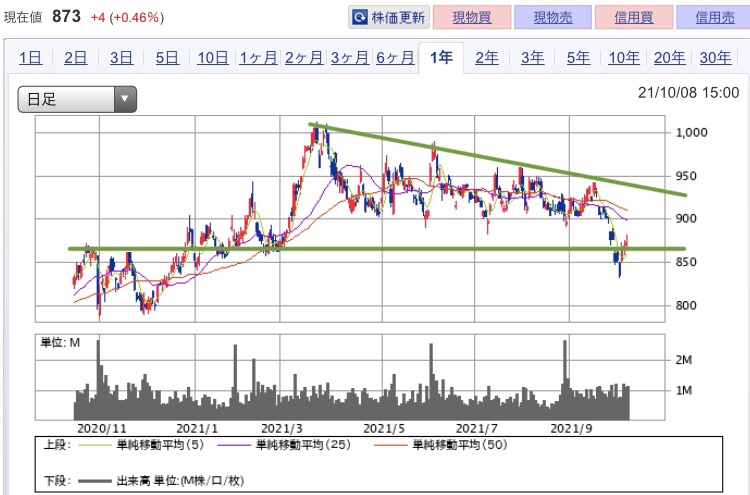750x495 pixels.
Task: Click the gray swatch for 出来高
Action: pyautogui.click(x=94, y=481)
